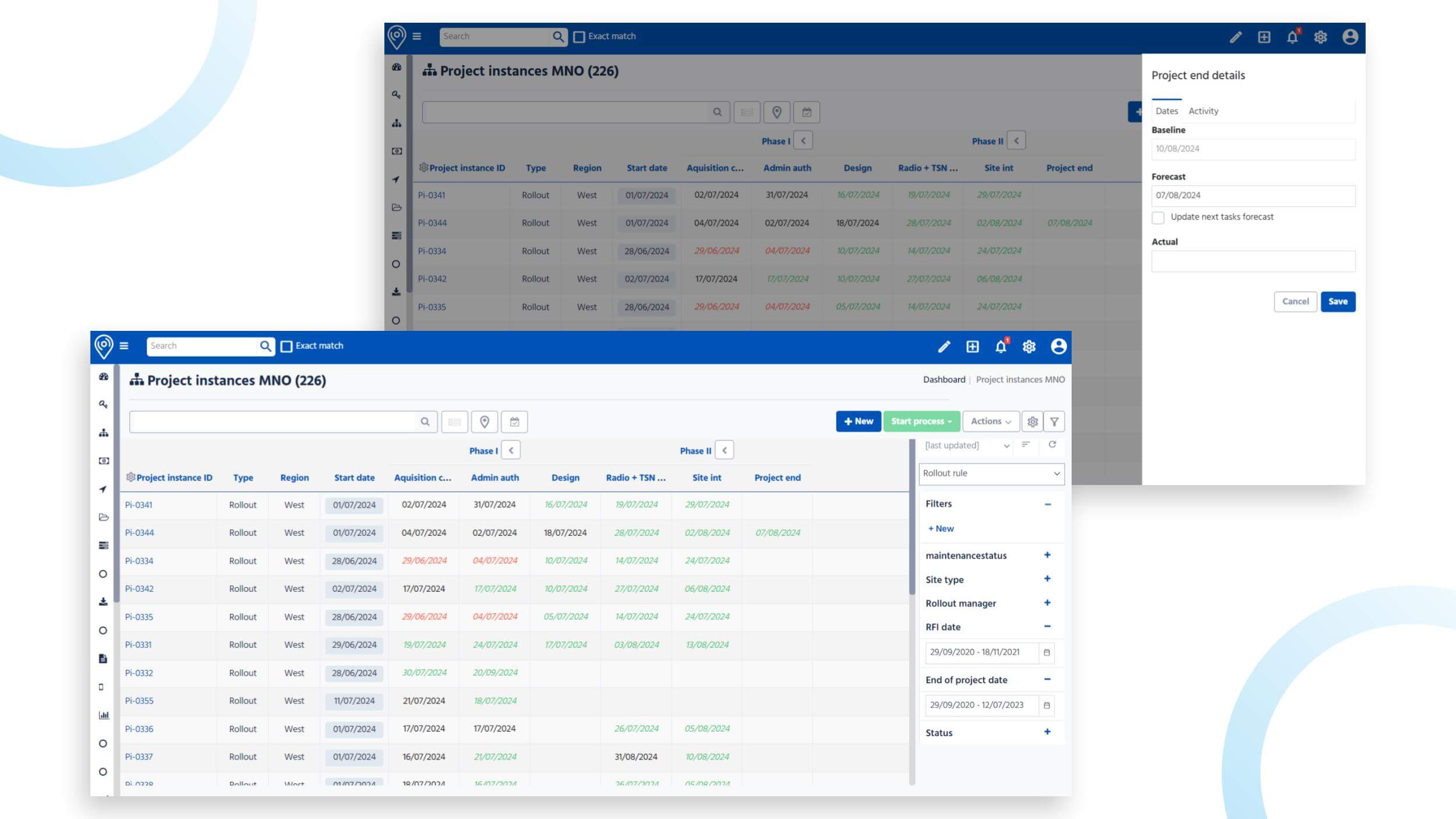
Task: Open the Pi-0344 project instance link
Action: click(x=140, y=533)
